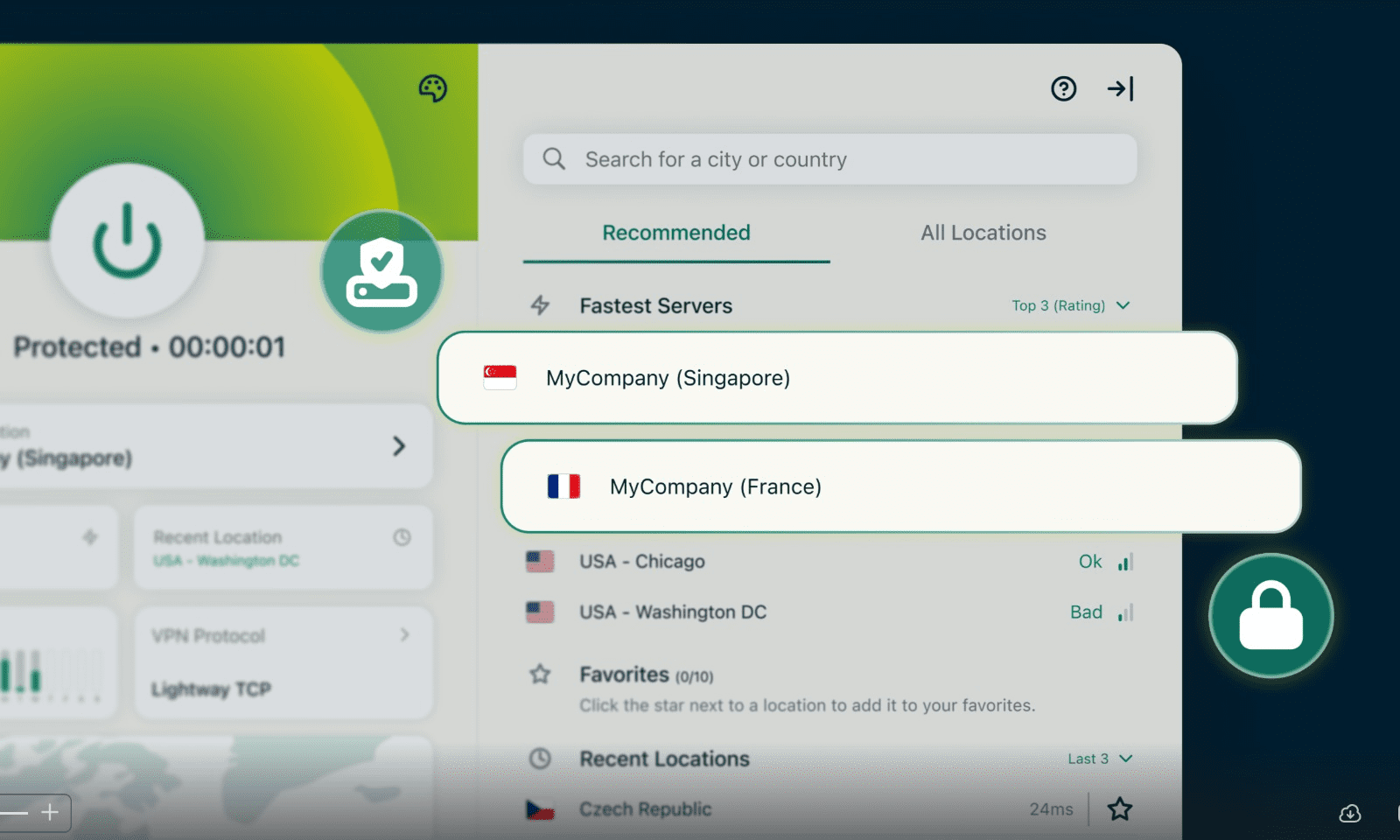Viewport: 1400px width, 840px height.
Task: Click the help question mark icon
Action: (x=1063, y=88)
